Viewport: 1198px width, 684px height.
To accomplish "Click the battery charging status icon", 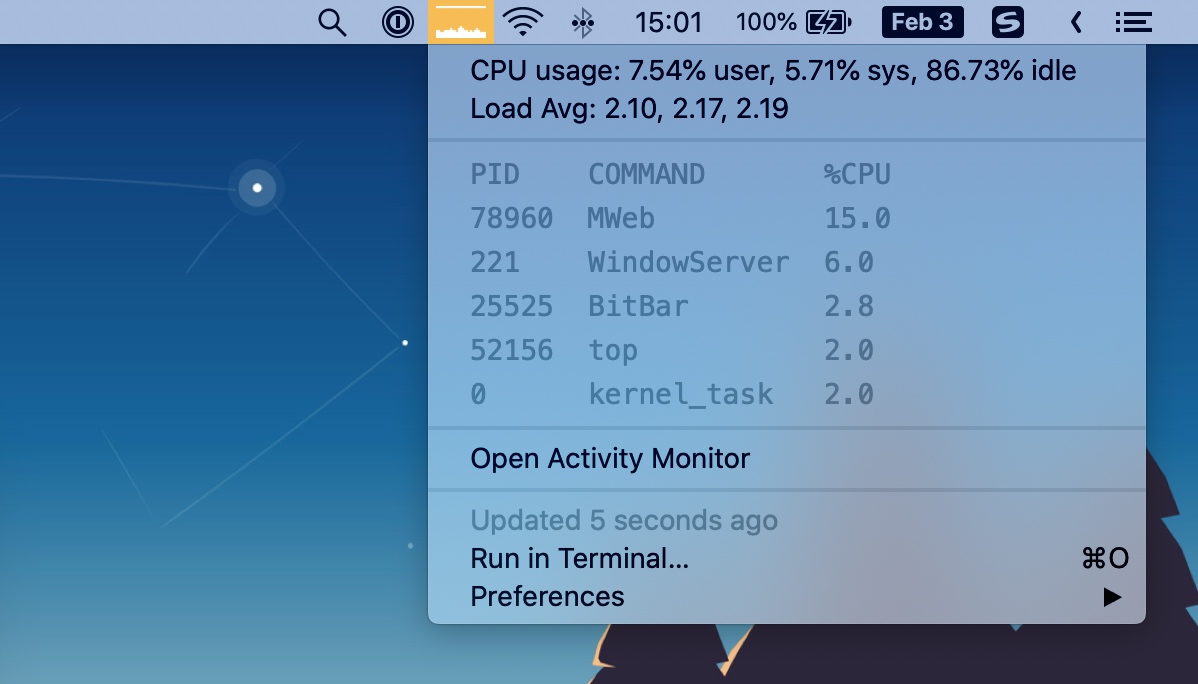I will (x=828, y=22).
